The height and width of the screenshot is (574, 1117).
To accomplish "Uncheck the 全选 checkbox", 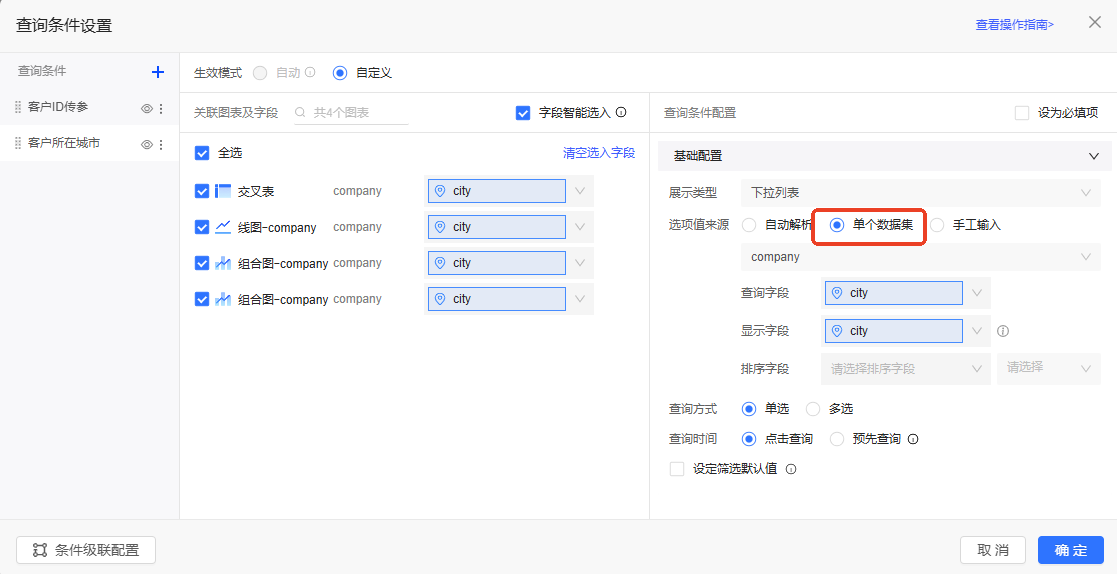I will (x=202, y=153).
